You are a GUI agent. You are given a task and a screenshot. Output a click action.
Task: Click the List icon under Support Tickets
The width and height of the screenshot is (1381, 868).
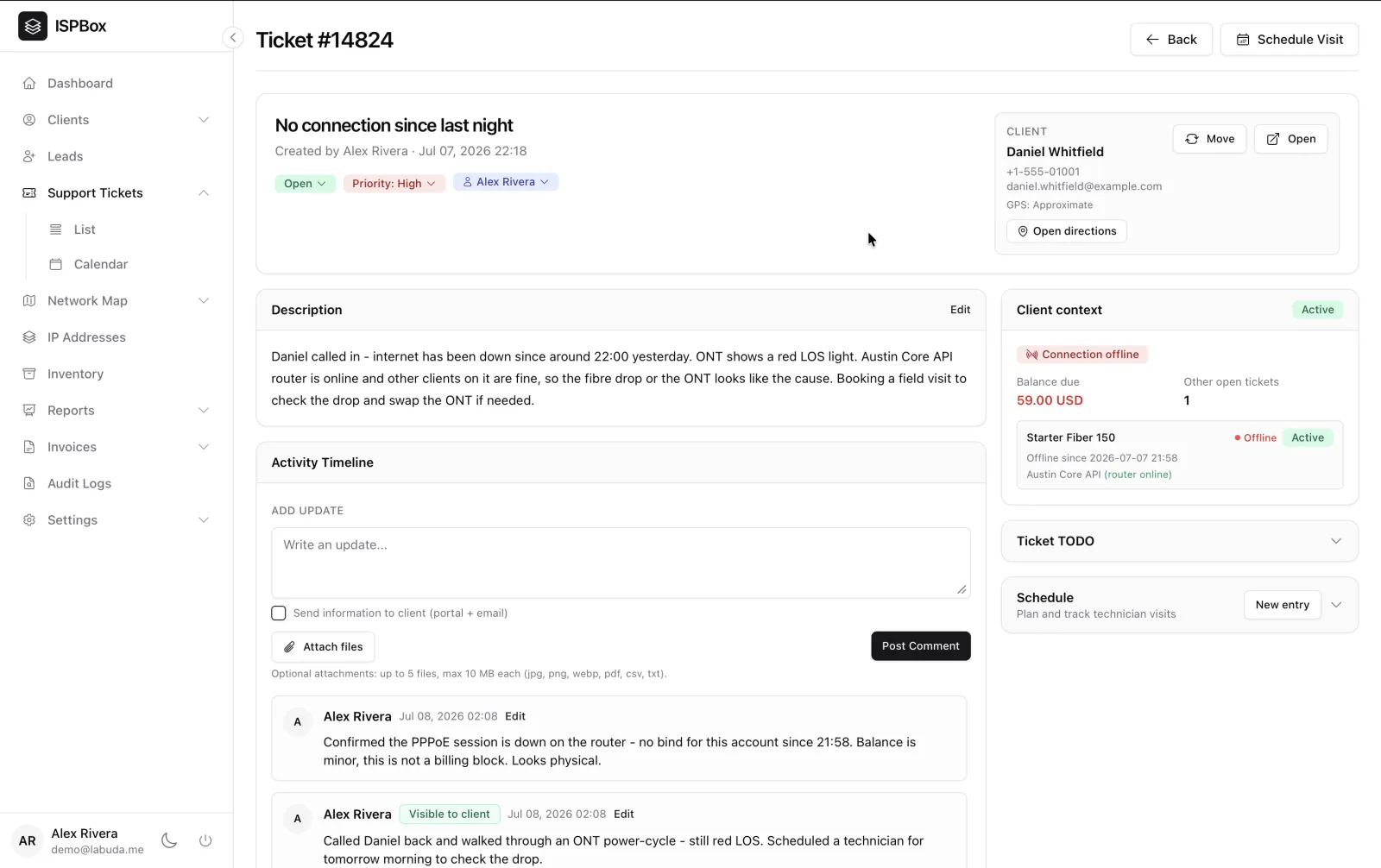56,230
